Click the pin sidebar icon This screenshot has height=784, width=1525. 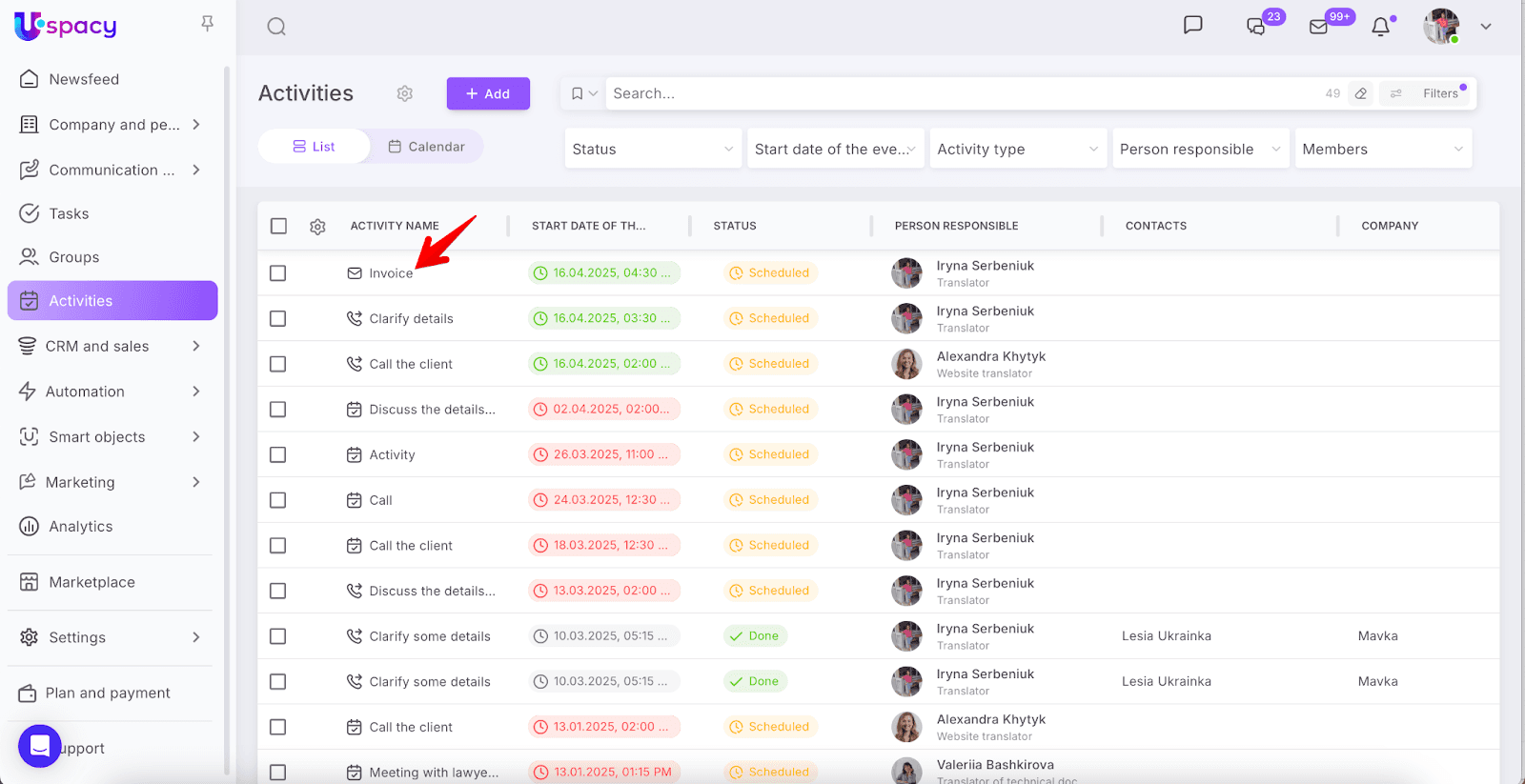click(x=207, y=24)
